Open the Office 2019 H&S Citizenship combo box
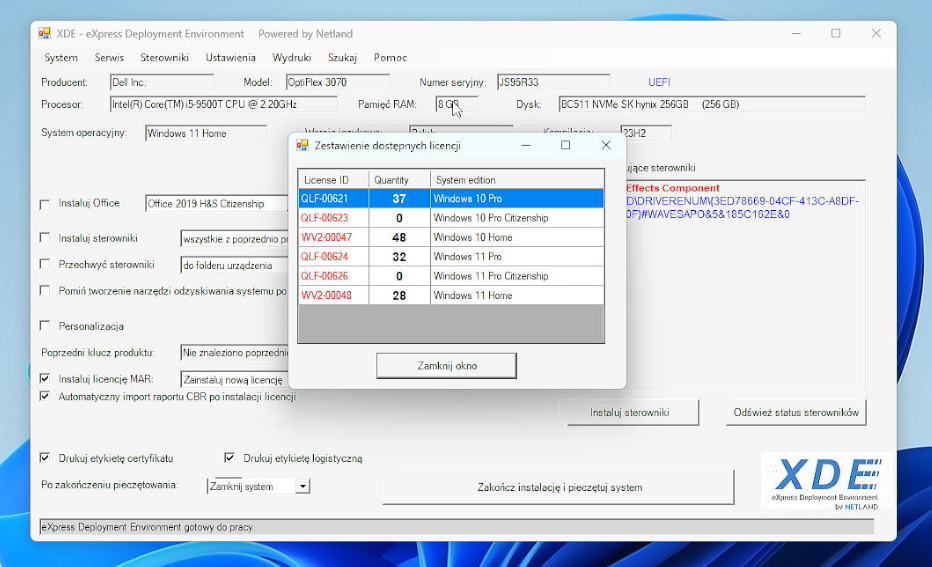 pos(216,204)
